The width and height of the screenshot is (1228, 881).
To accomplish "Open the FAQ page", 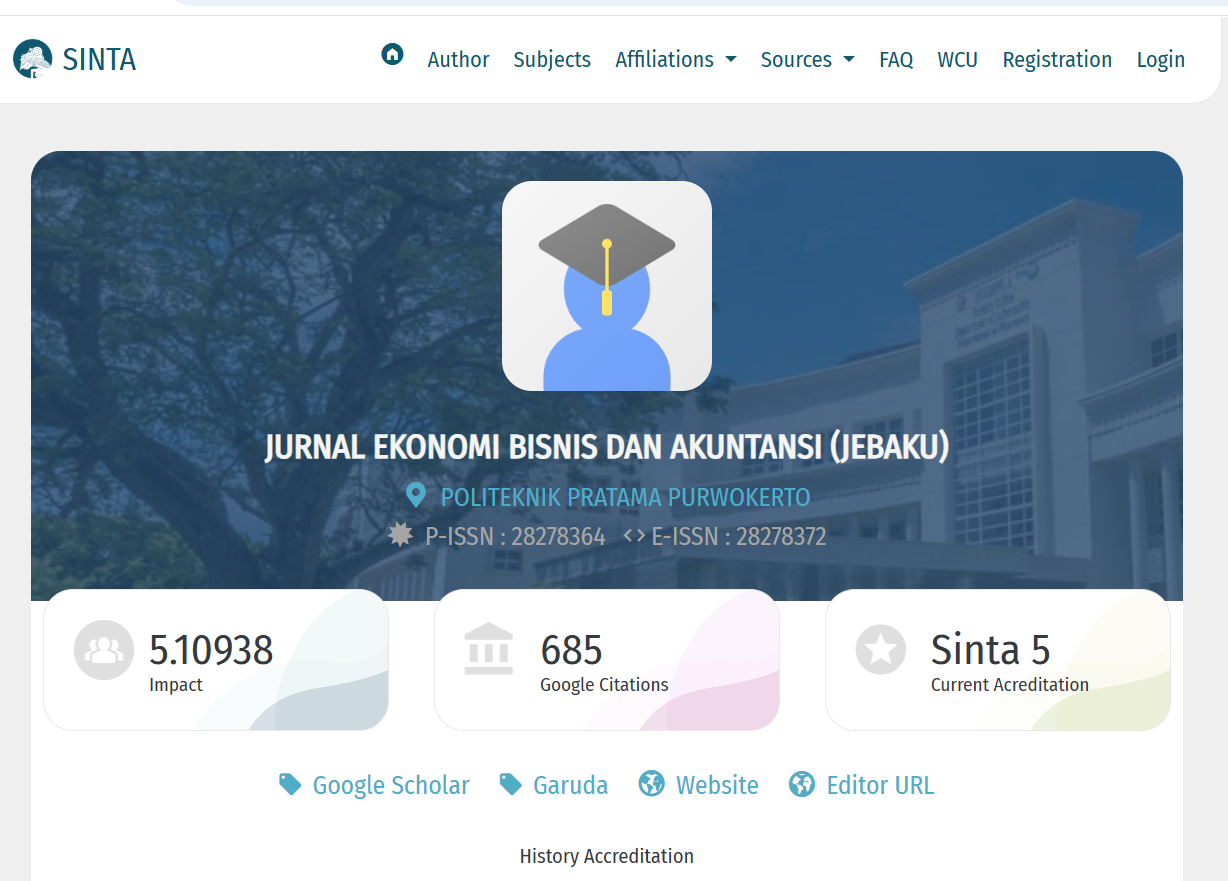I will point(896,60).
